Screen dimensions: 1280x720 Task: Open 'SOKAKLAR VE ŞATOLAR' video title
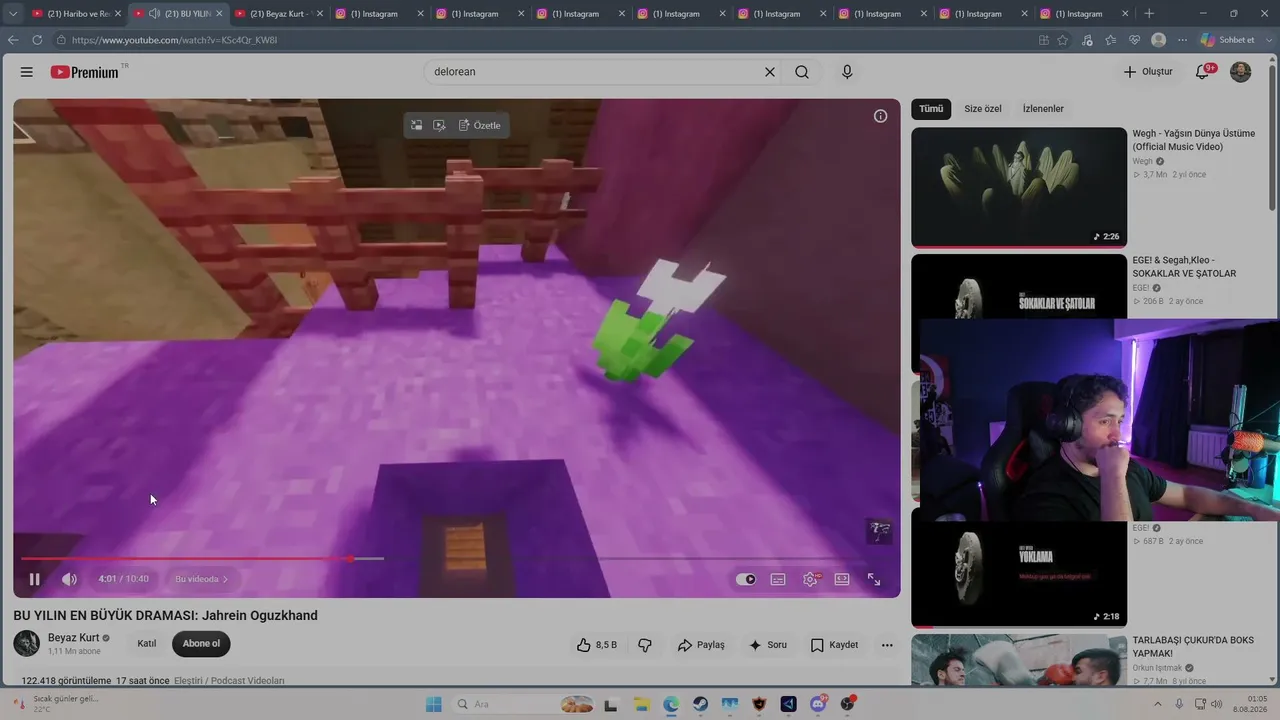click(1184, 266)
